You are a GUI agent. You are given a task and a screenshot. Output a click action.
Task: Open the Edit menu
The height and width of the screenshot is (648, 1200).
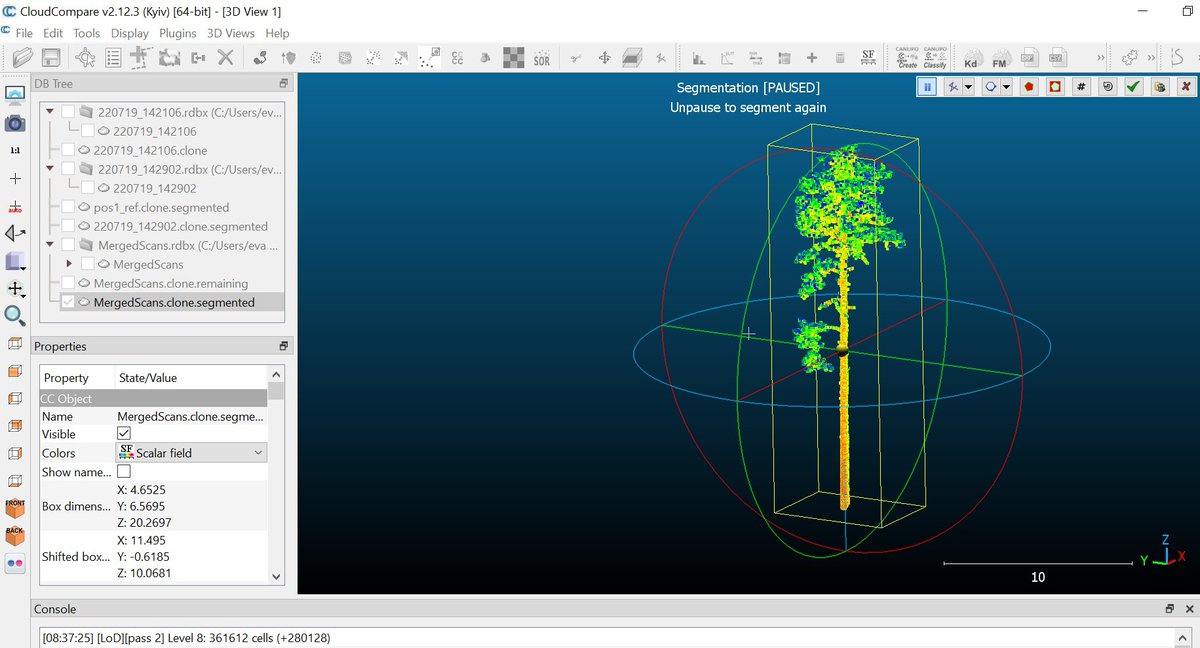(53, 33)
